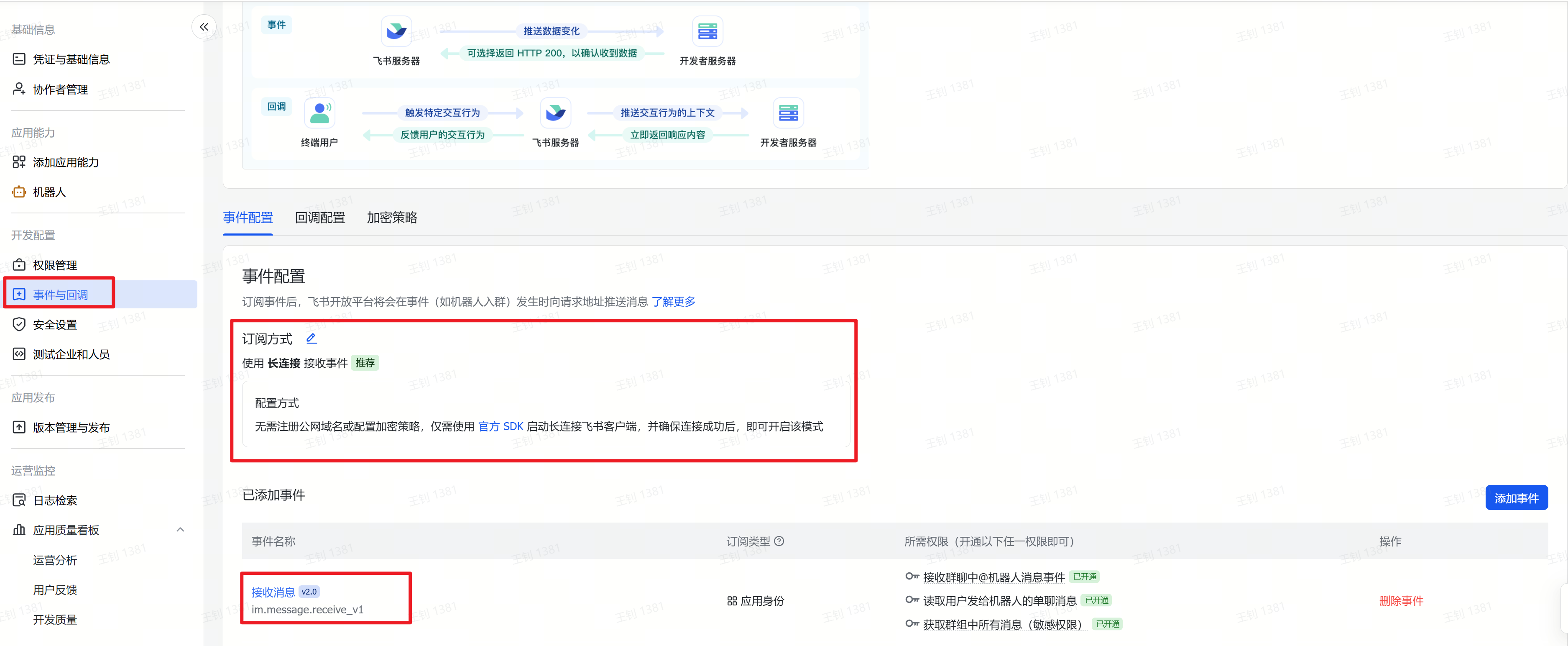Open 权限管理 using its briefcase icon
The height and width of the screenshot is (646, 1568).
pos(19,265)
